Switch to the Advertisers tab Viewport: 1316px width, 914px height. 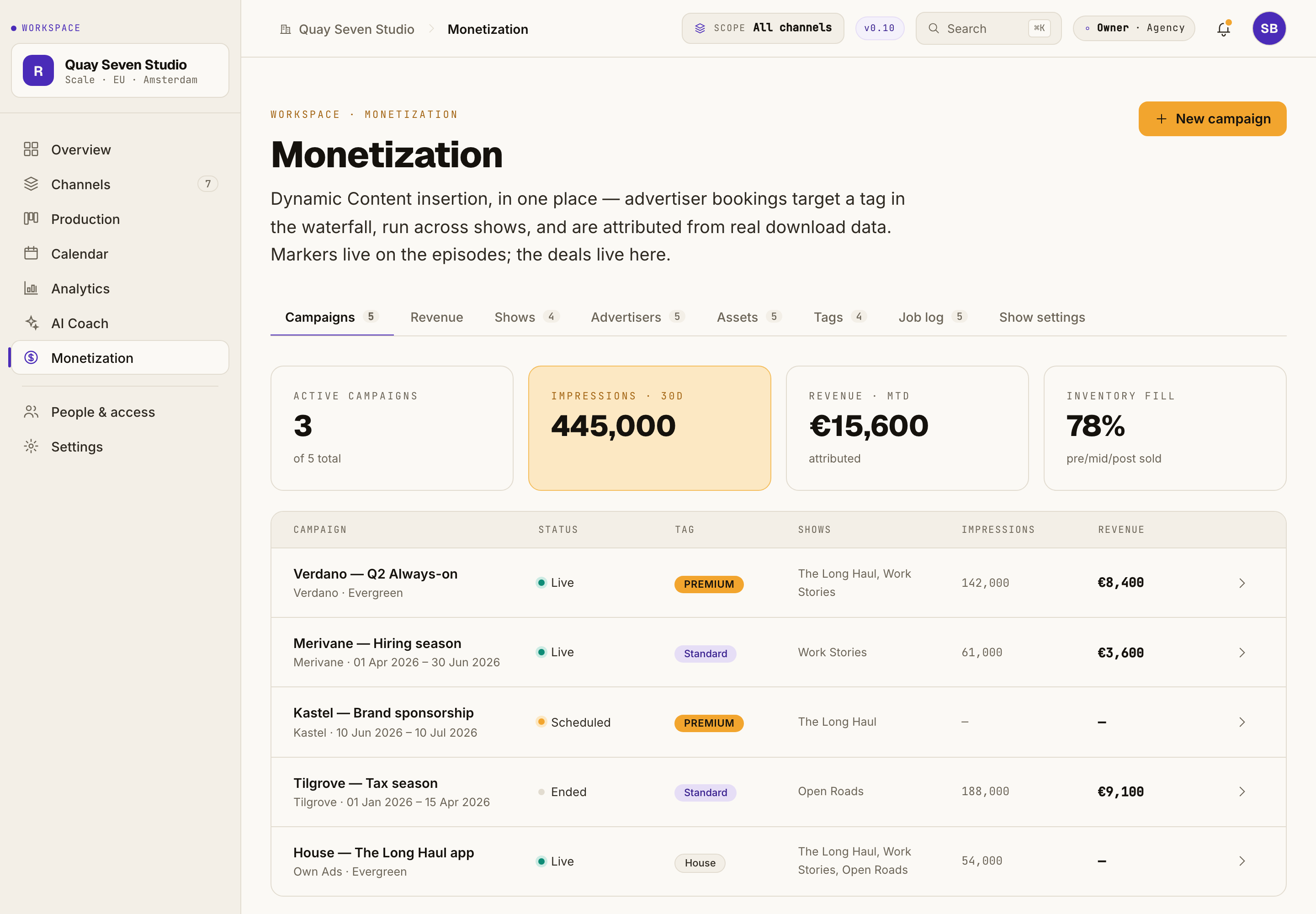click(x=638, y=317)
